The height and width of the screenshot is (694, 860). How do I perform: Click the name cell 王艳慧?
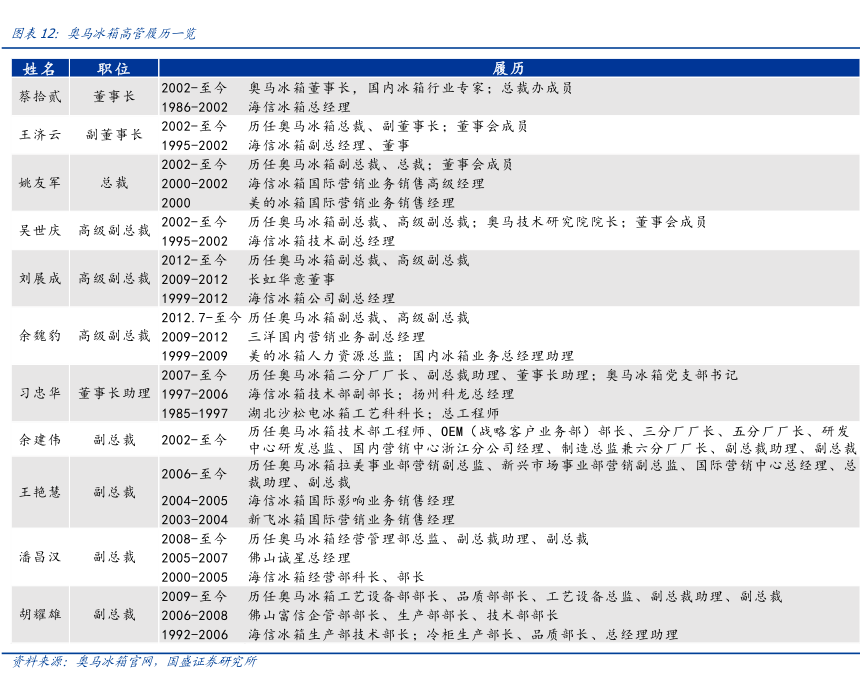[40, 492]
